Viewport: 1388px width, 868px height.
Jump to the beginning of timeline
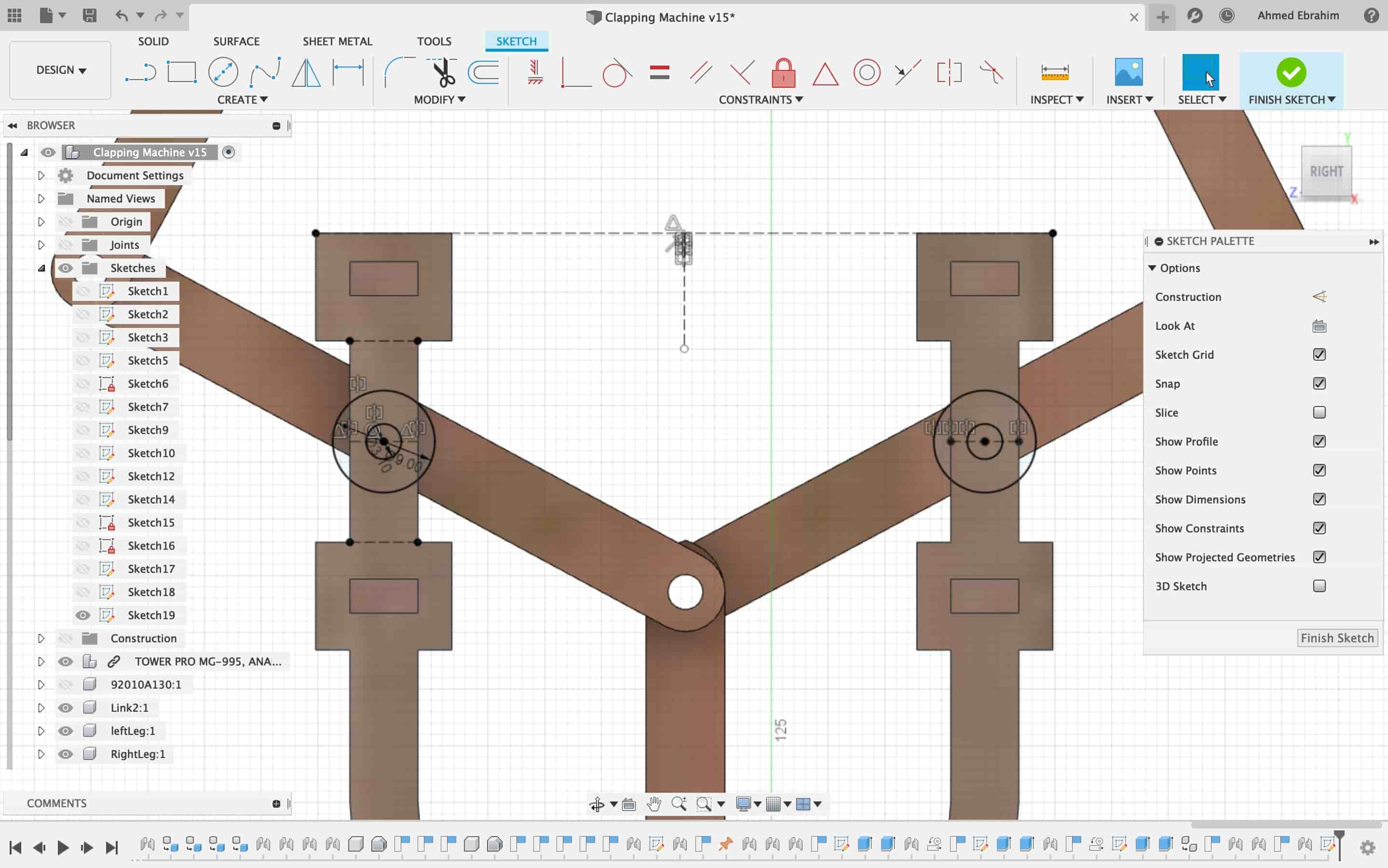point(15,847)
